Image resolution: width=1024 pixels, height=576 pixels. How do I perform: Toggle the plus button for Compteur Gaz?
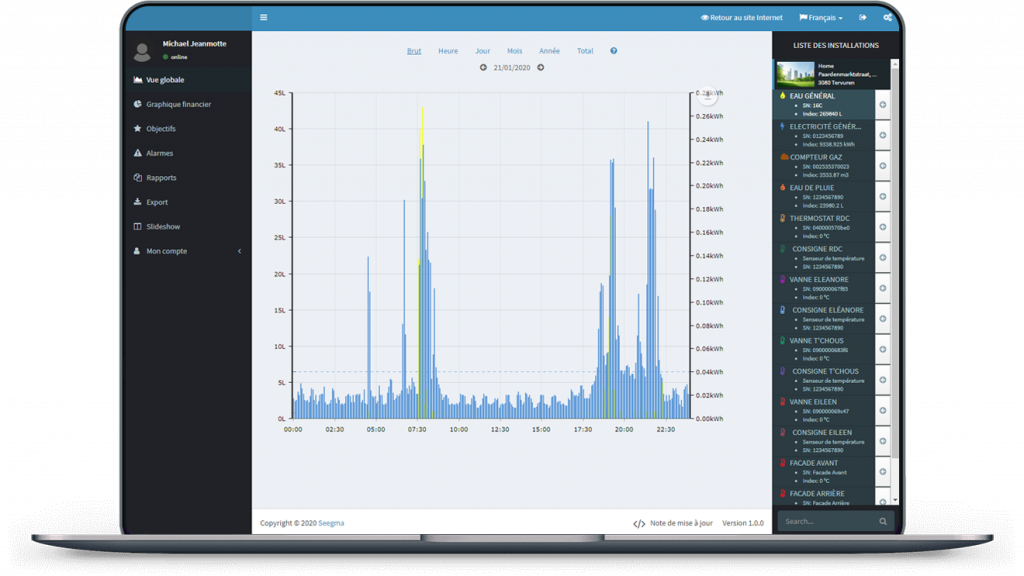click(883, 166)
